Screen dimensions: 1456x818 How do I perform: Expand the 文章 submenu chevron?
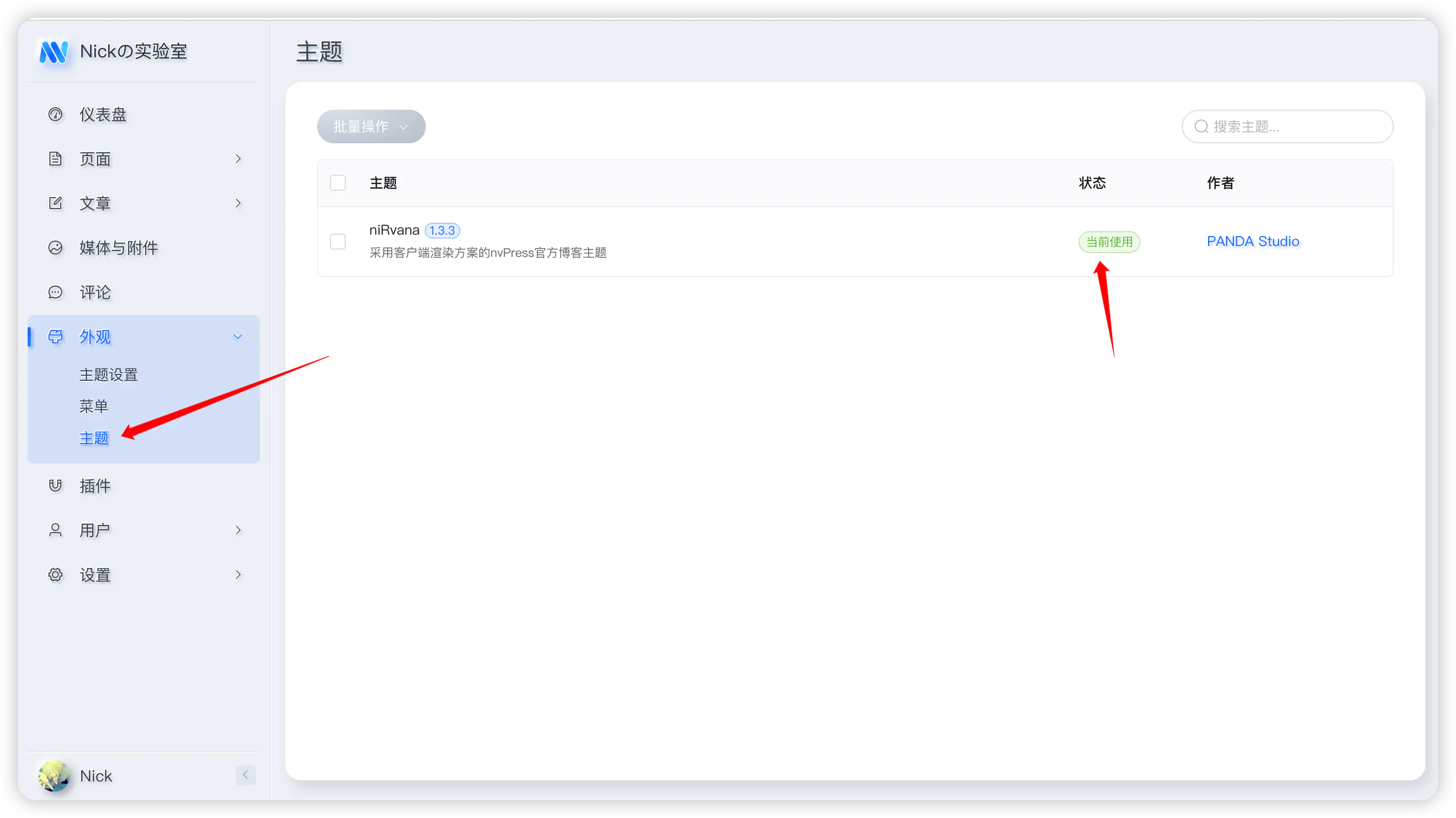238,203
